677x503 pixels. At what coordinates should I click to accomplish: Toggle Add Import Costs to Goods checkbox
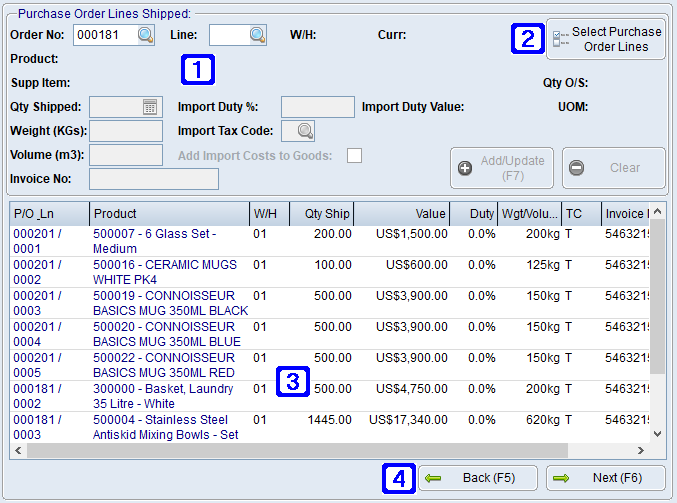(354, 155)
